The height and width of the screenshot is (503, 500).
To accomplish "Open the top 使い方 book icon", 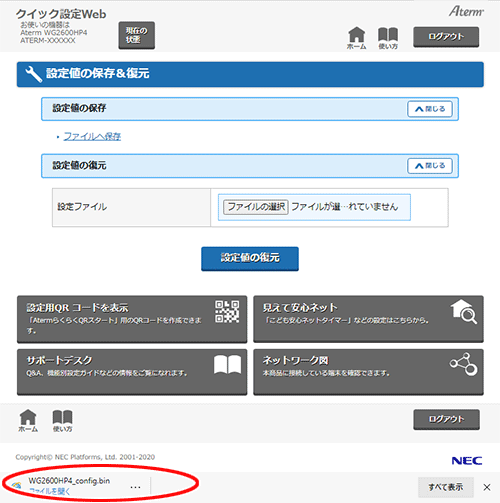I will click(x=388, y=38).
